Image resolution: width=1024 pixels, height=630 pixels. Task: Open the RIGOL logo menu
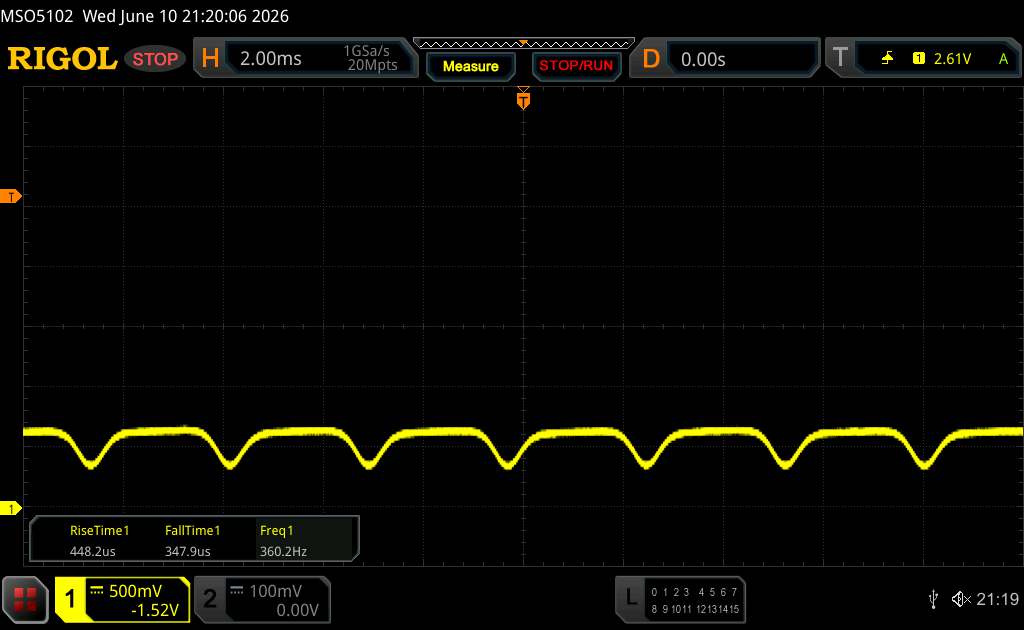tap(62, 59)
